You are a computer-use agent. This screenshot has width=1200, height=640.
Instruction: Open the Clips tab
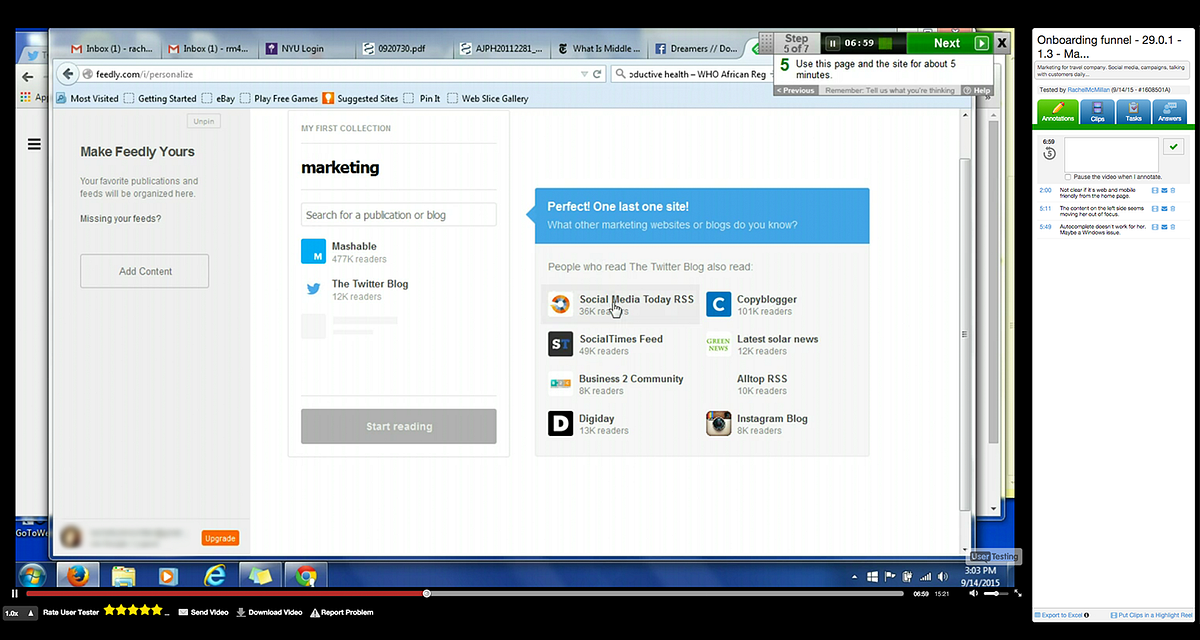(x=1097, y=112)
